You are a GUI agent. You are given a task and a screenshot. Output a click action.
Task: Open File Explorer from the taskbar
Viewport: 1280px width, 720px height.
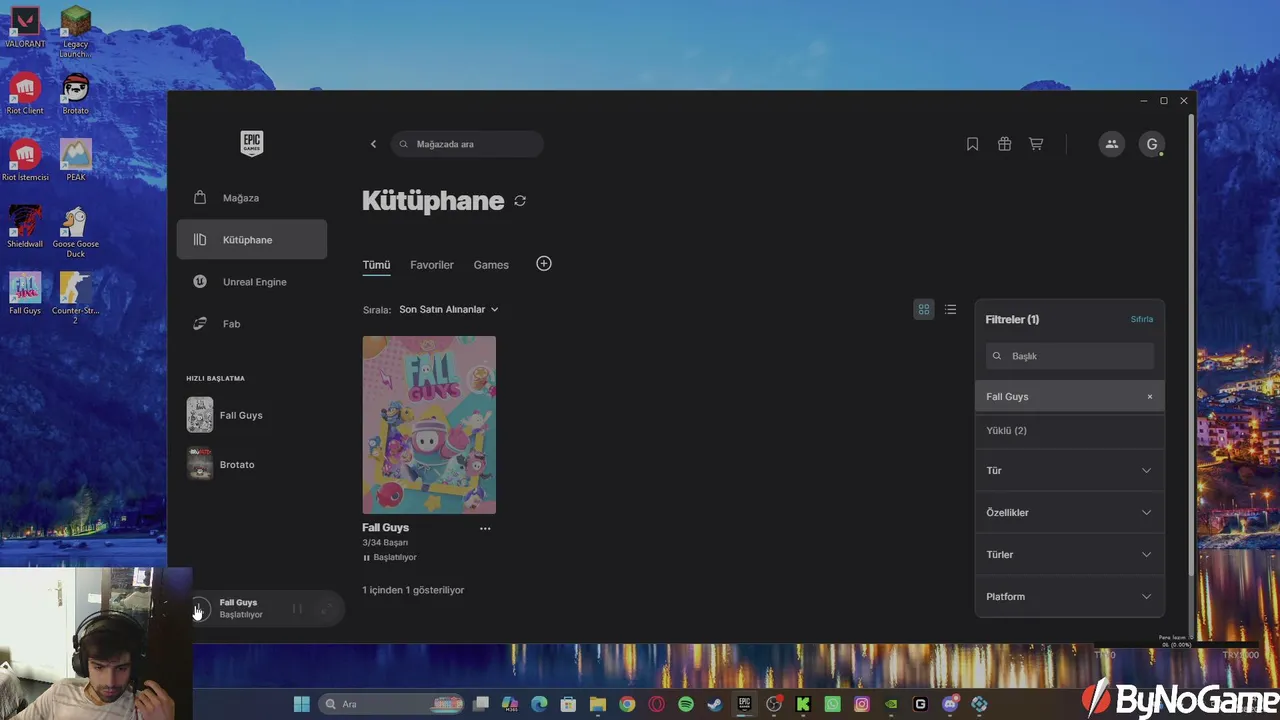pyautogui.click(x=598, y=704)
